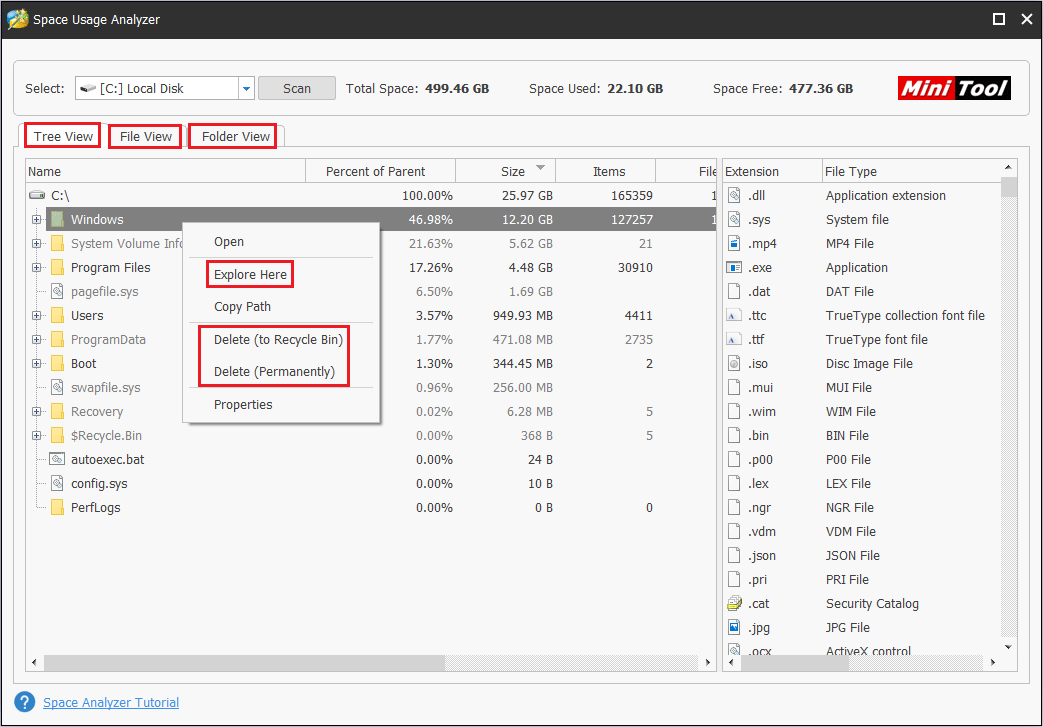
Task: Choose Properties from context menu
Action: tap(243, 404)
